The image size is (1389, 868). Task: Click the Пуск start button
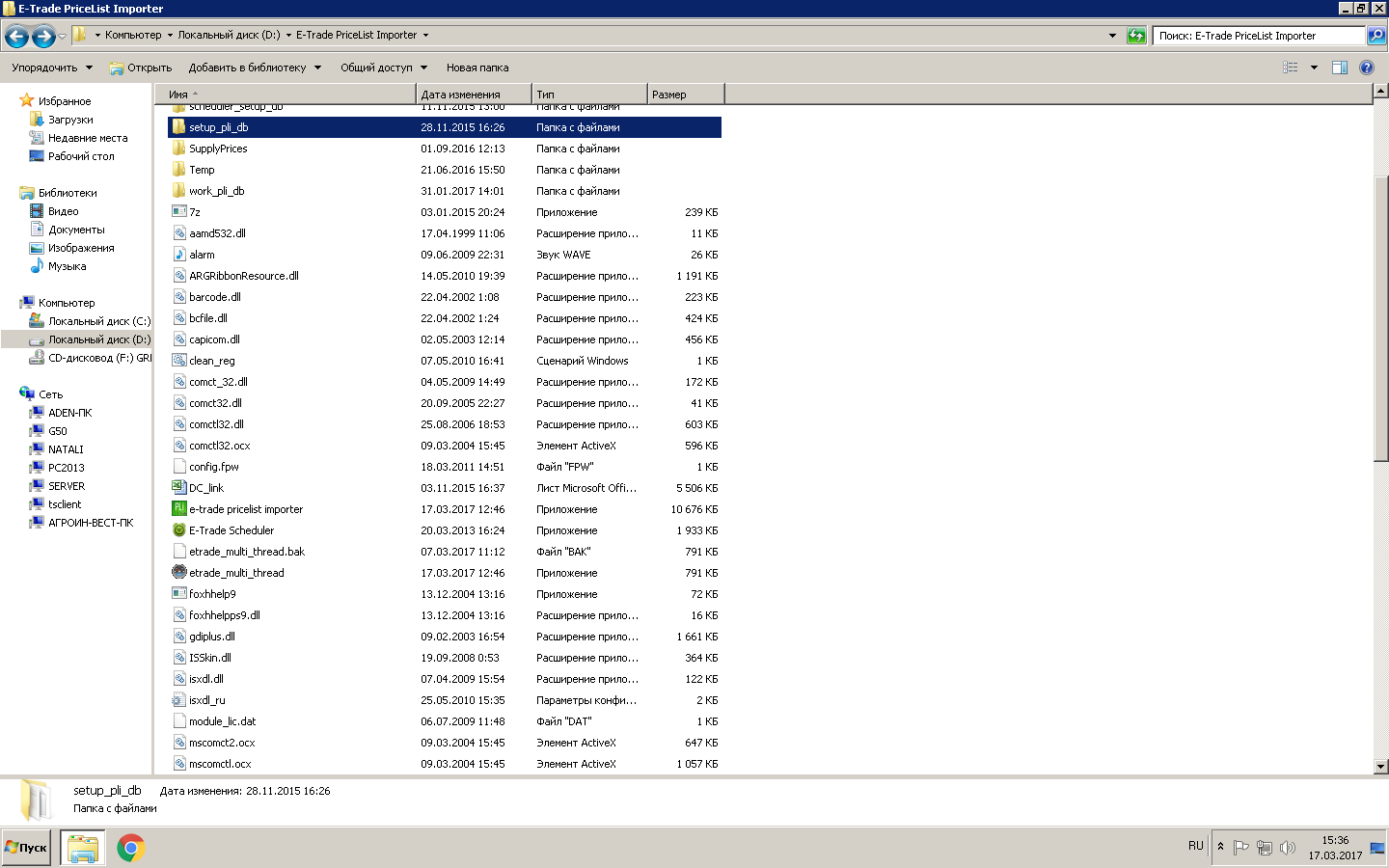tap(26, 848)
